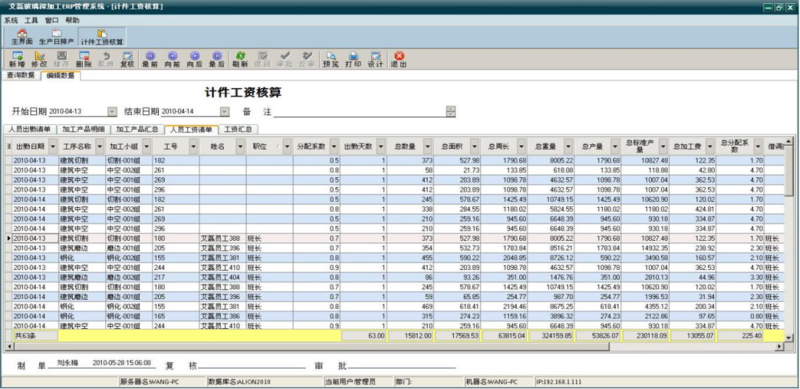
Task: Go to previous record with 向前
Action: click(172, 59)
